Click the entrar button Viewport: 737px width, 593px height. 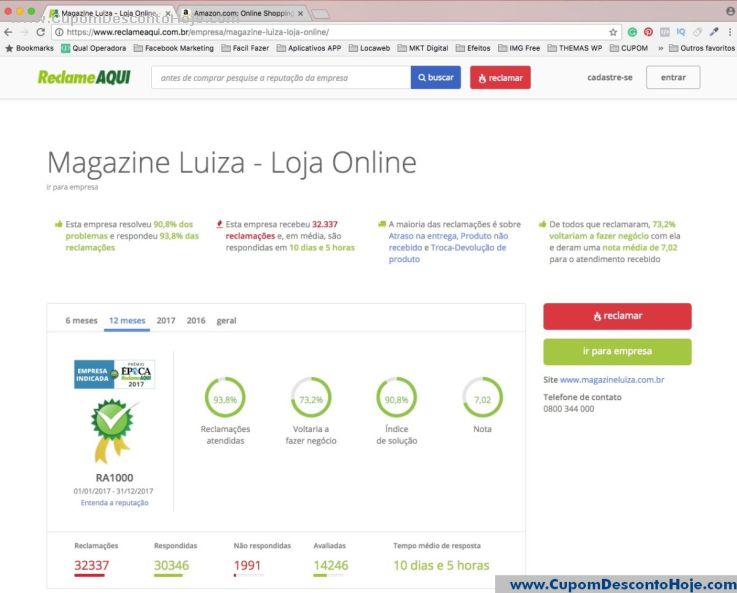[673, 78]
